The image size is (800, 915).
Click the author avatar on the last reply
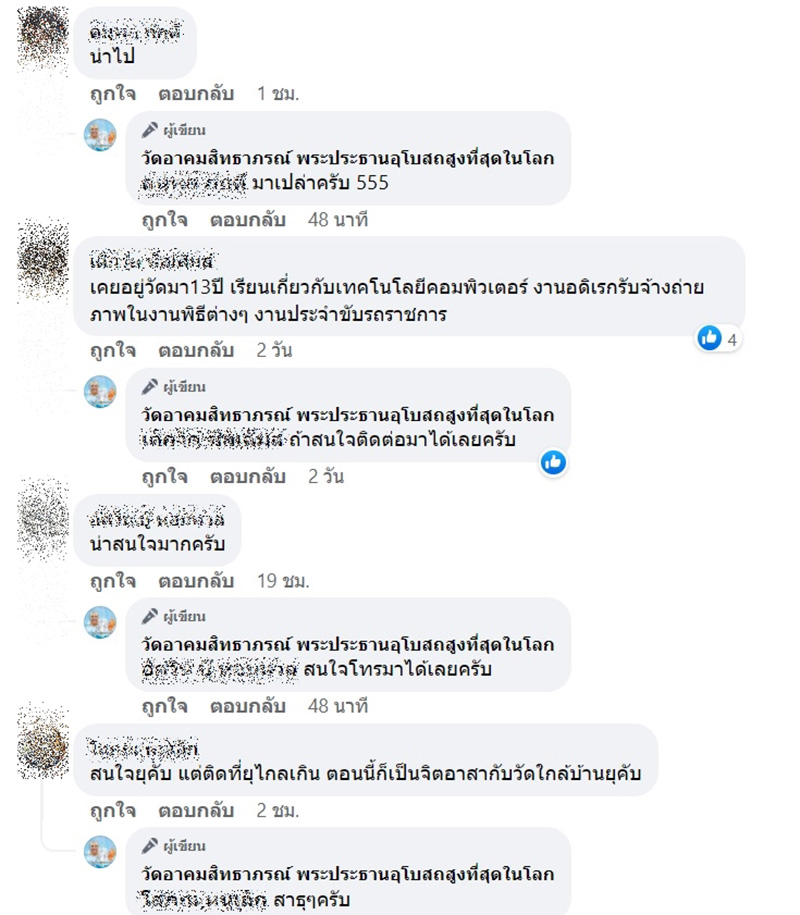coord(100,852)
